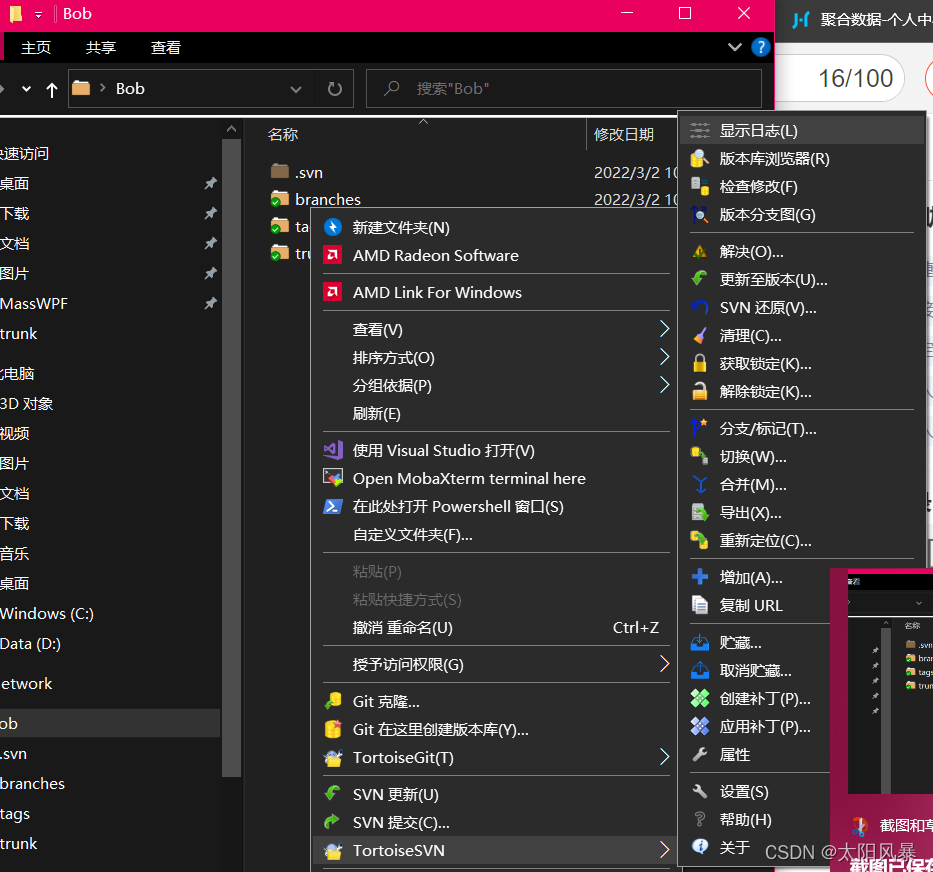933x872 pixels.
Task: Click the Visual Studio icon in context menu
Action: 333,450
